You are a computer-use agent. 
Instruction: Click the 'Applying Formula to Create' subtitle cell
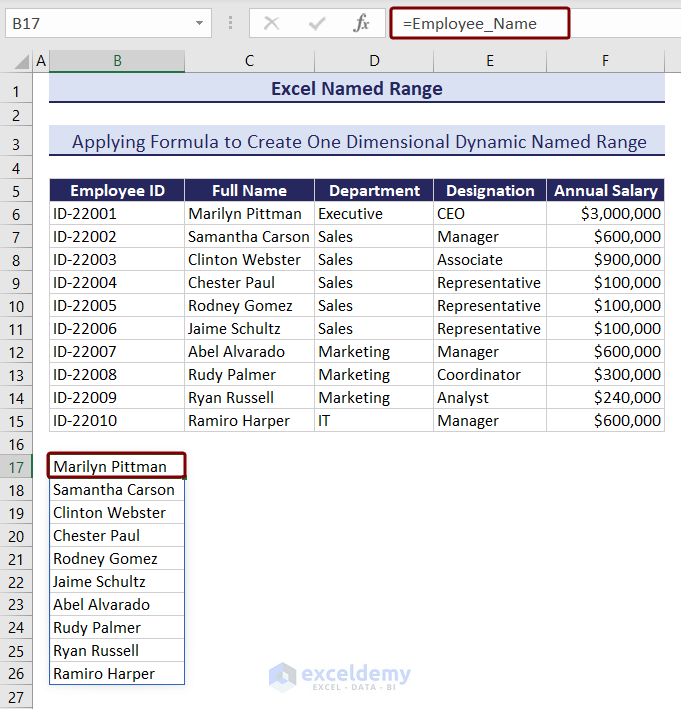[x=357, y=142]
